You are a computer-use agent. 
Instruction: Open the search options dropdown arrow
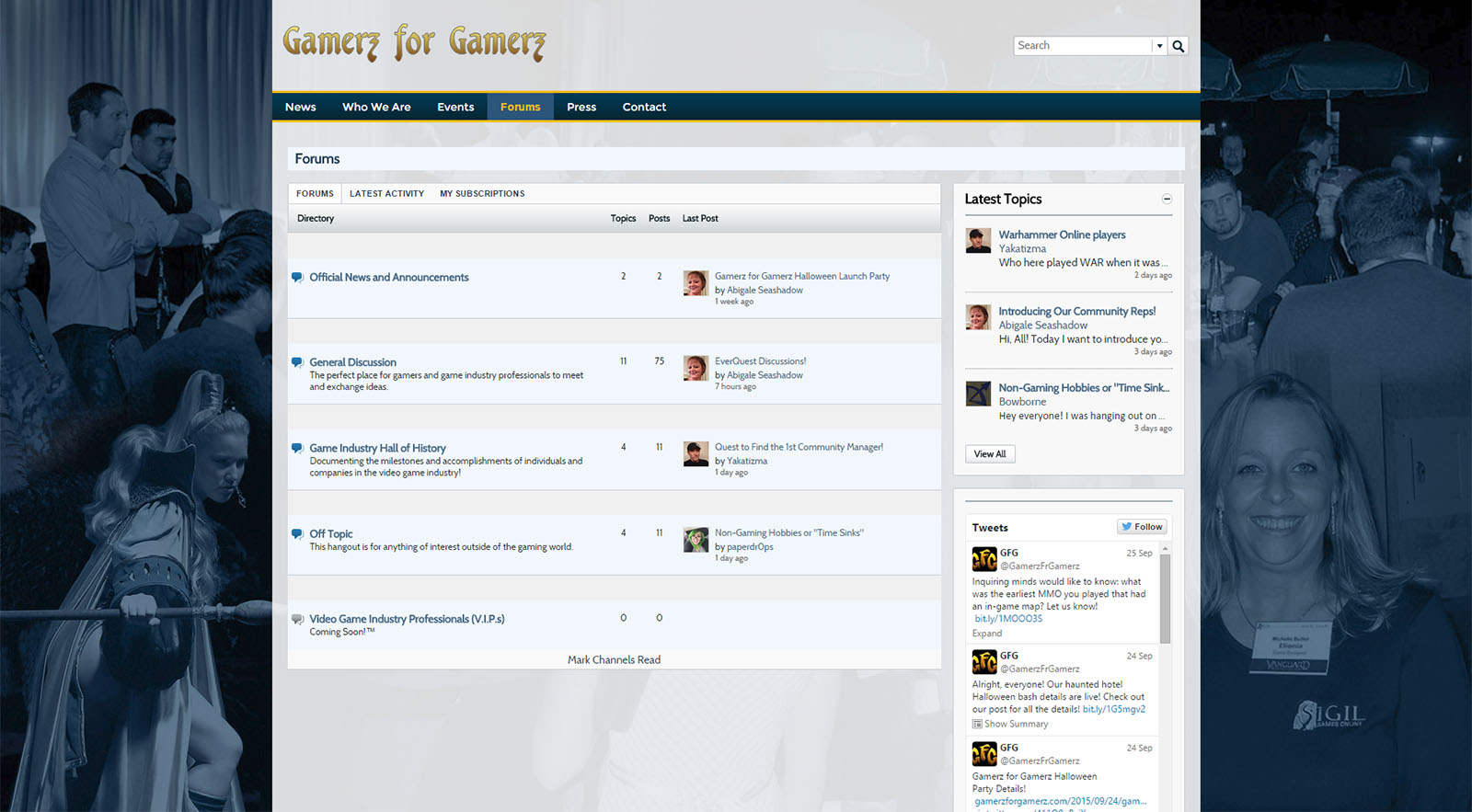1160,46
